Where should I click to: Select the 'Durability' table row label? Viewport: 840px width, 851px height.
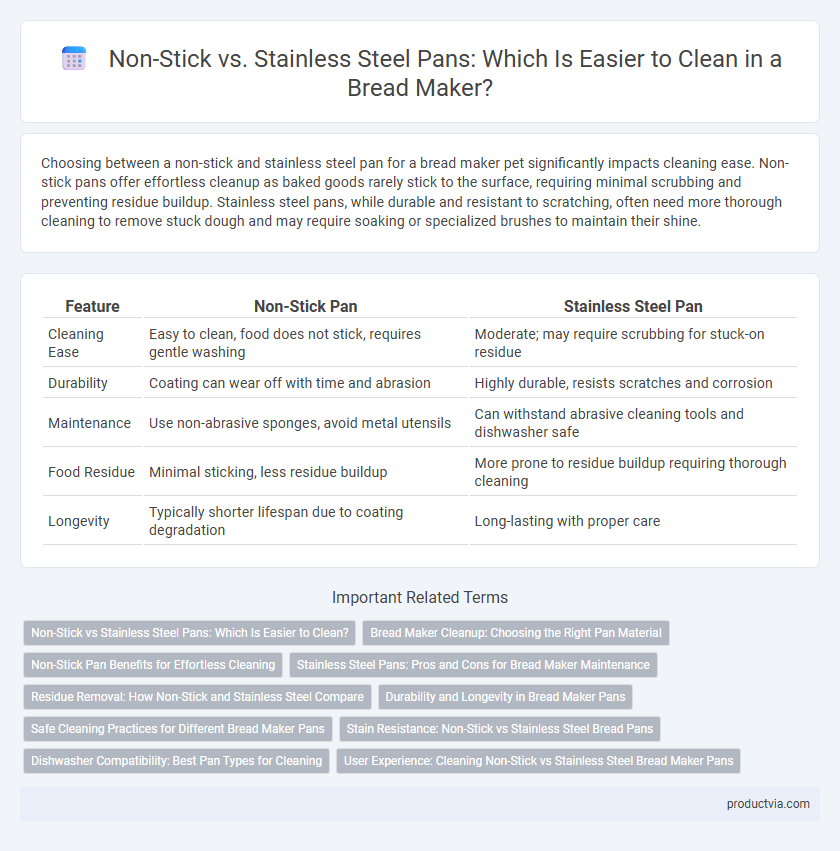pos(78,383)
